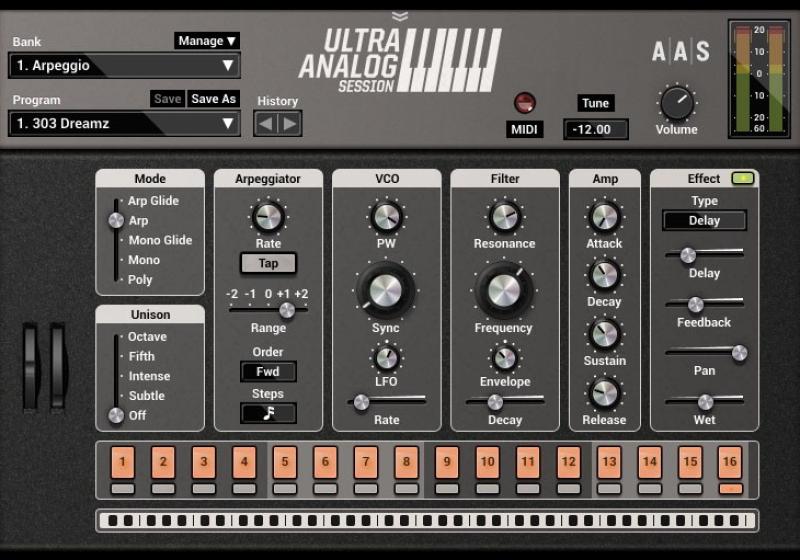Toggle arpeggiator step 13 pad
This screenshot has width=800, height=560.
(x=609, y=462)
